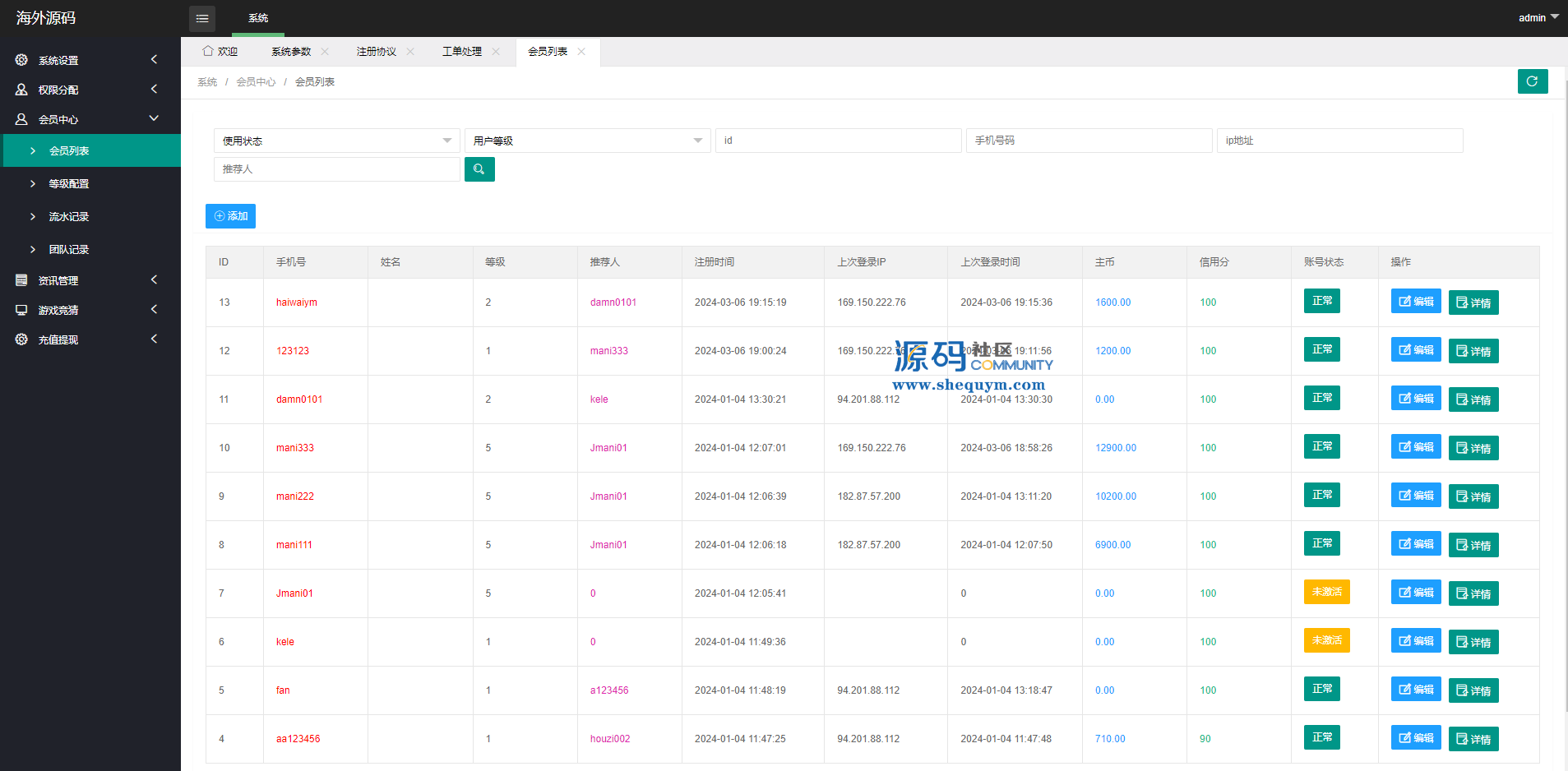Expand the 系统设置 sidebar menu chevron

[154, 59]
